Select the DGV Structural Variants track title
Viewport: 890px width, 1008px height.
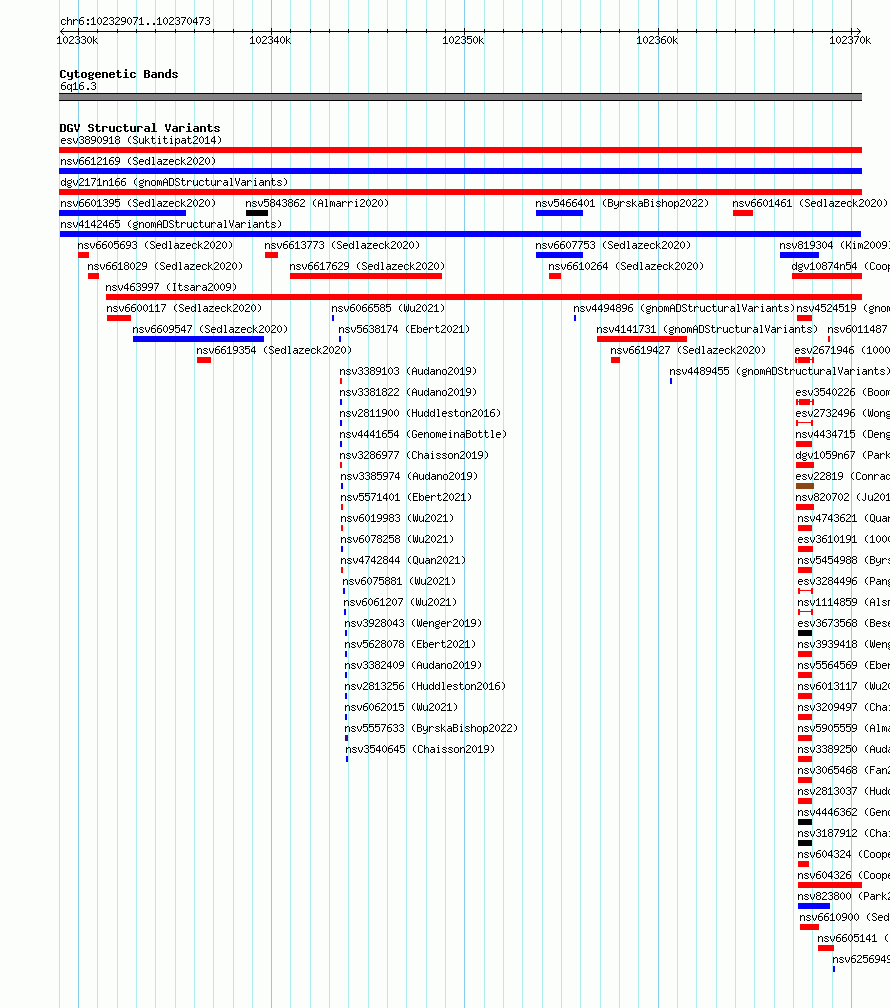140,128
